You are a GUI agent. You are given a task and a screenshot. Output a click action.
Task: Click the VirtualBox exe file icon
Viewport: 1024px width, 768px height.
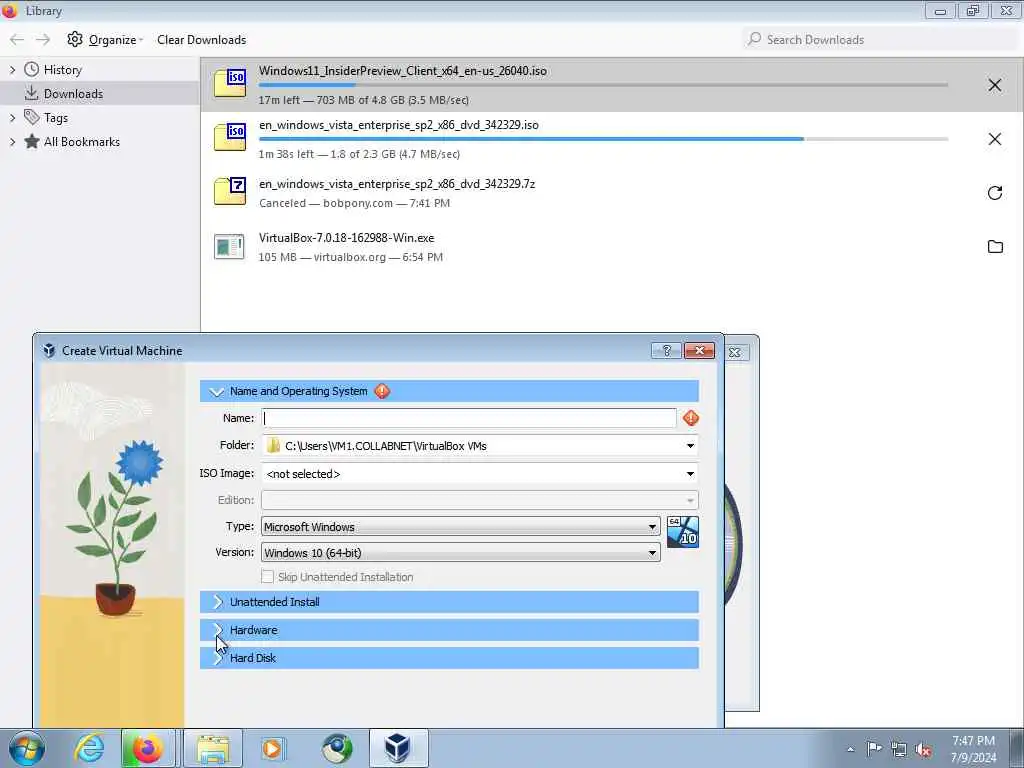pos(229,246)
